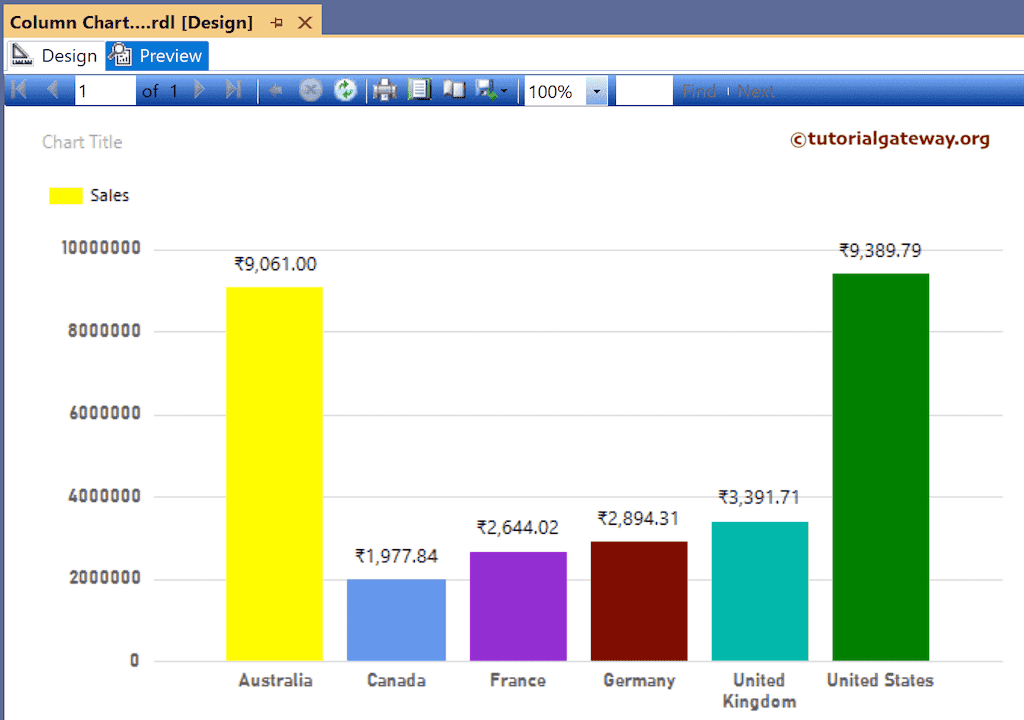
Task: Switch to the Design tab
Action: (x=54, y=55)
